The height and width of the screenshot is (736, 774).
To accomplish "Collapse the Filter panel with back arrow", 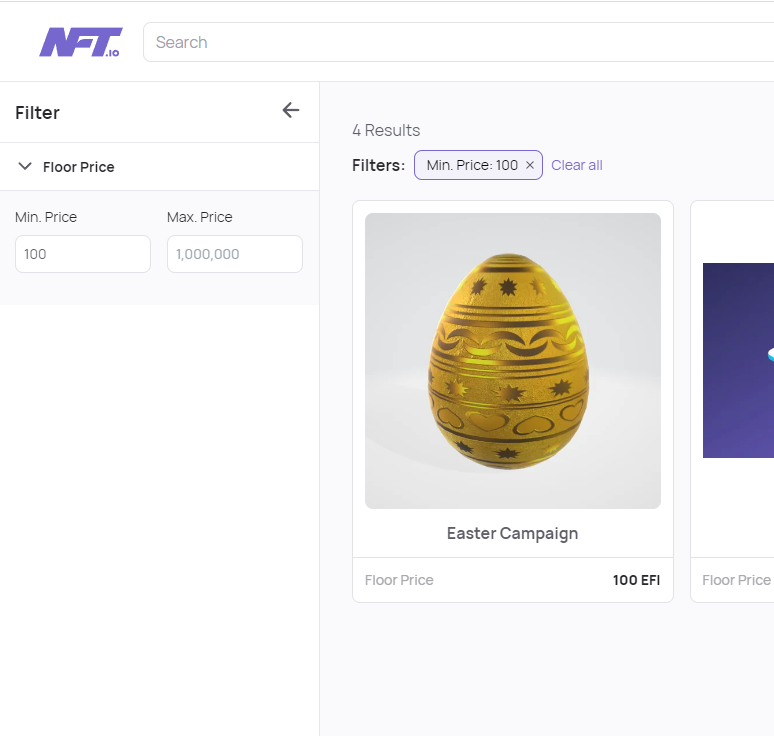I will (x=291, y=110).
